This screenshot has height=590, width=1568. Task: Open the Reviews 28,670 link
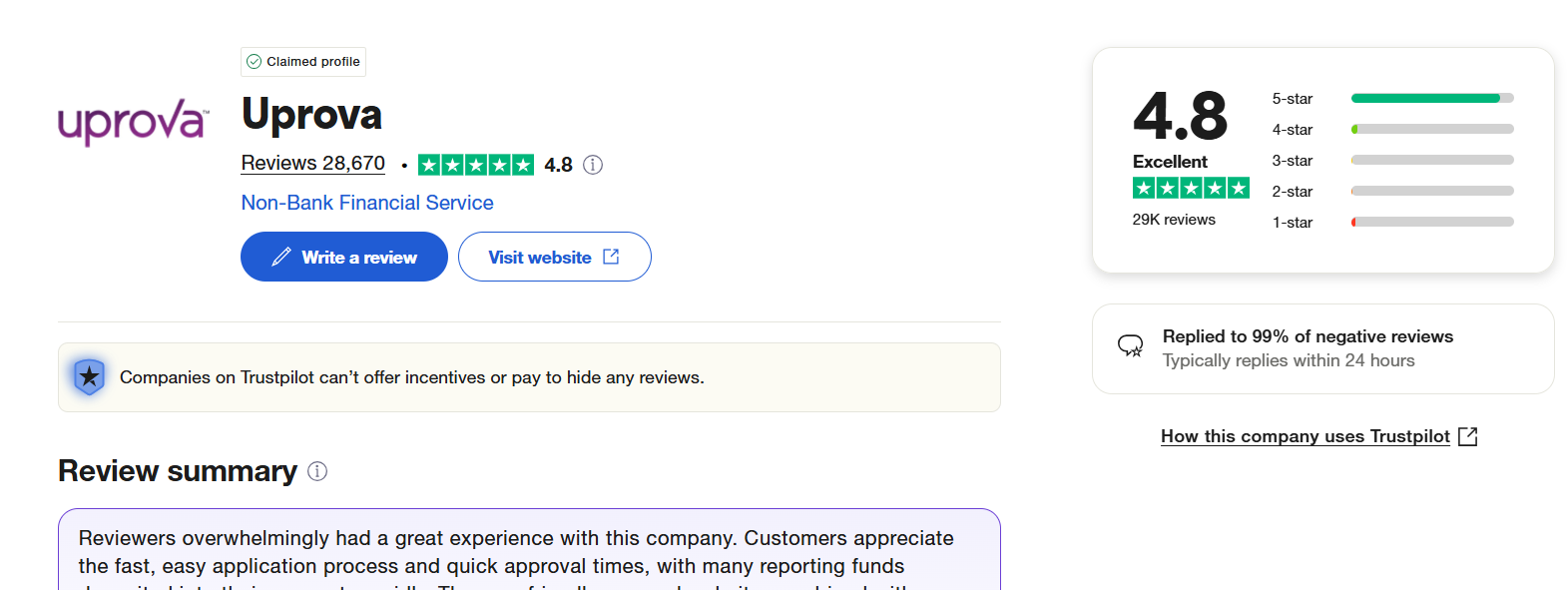coord(312,164)
